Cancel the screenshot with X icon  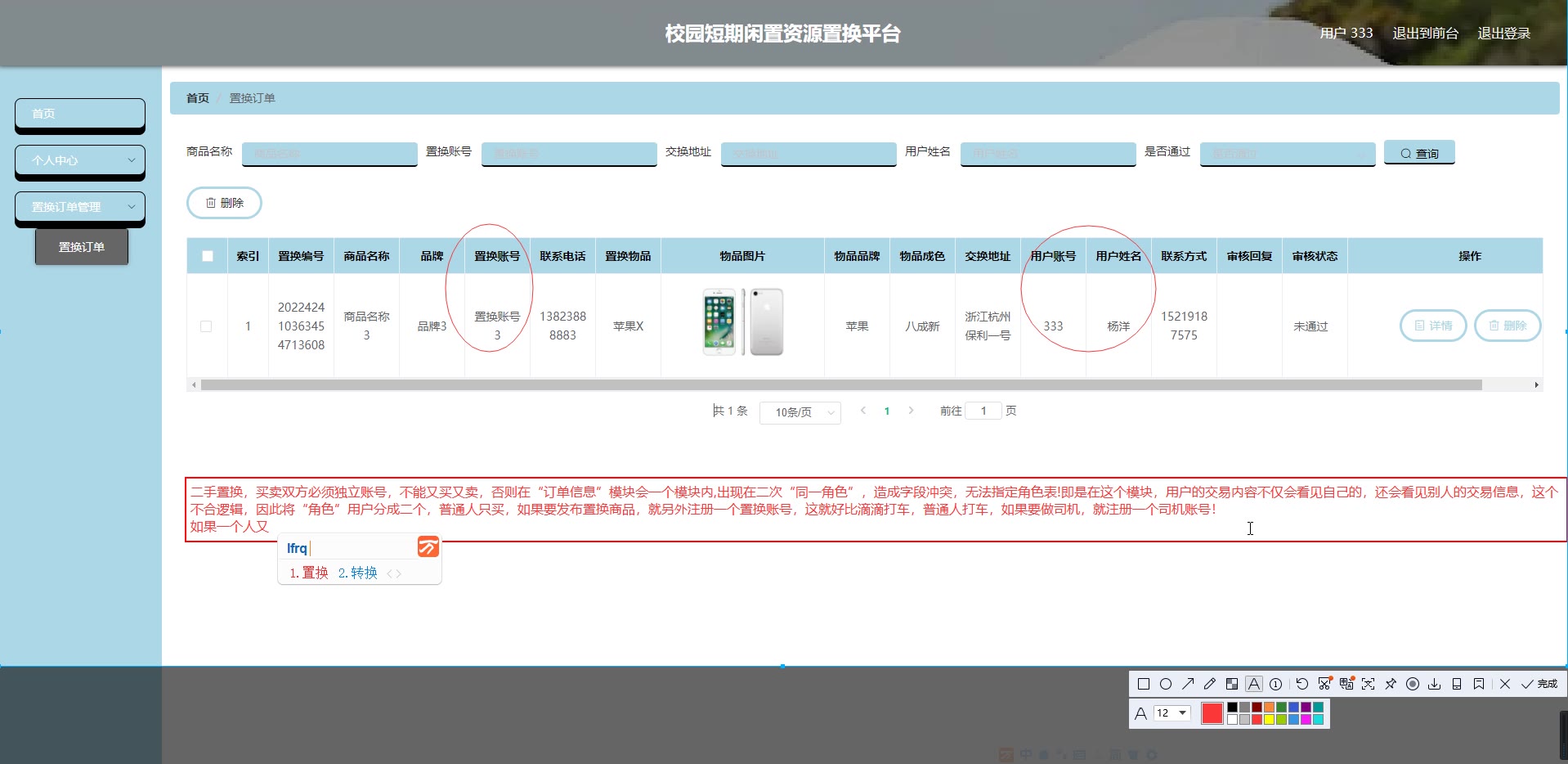[1505, 684]
